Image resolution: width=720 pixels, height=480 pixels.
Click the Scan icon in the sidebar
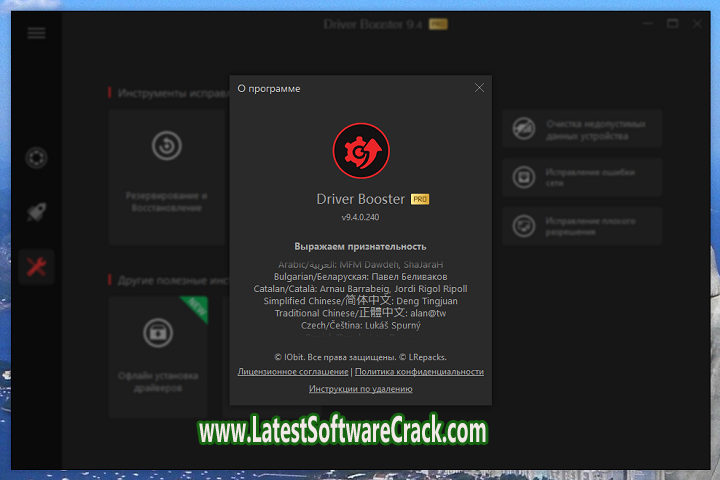click(37, 157)
